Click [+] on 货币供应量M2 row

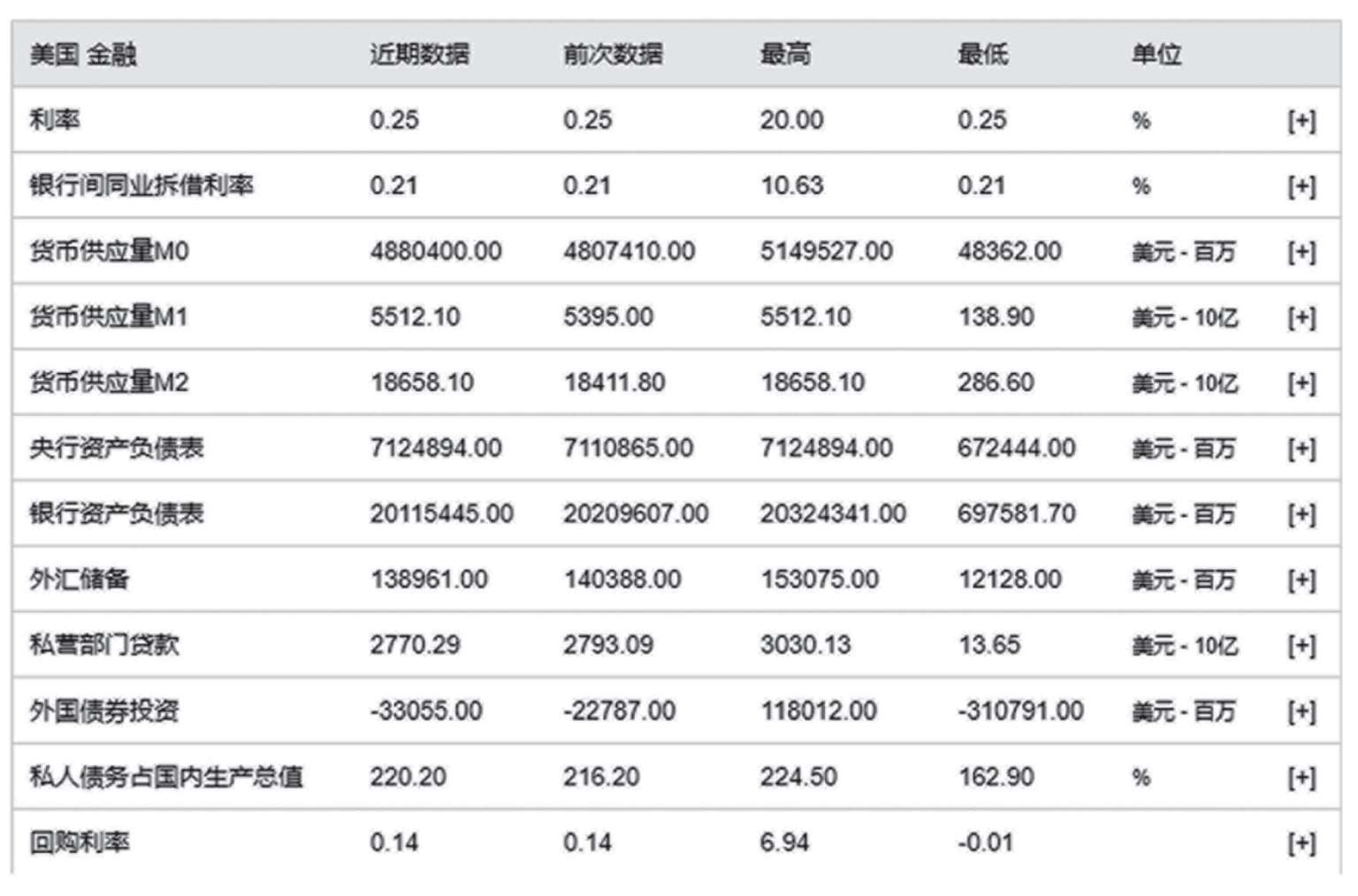[x=1301, y=383]
